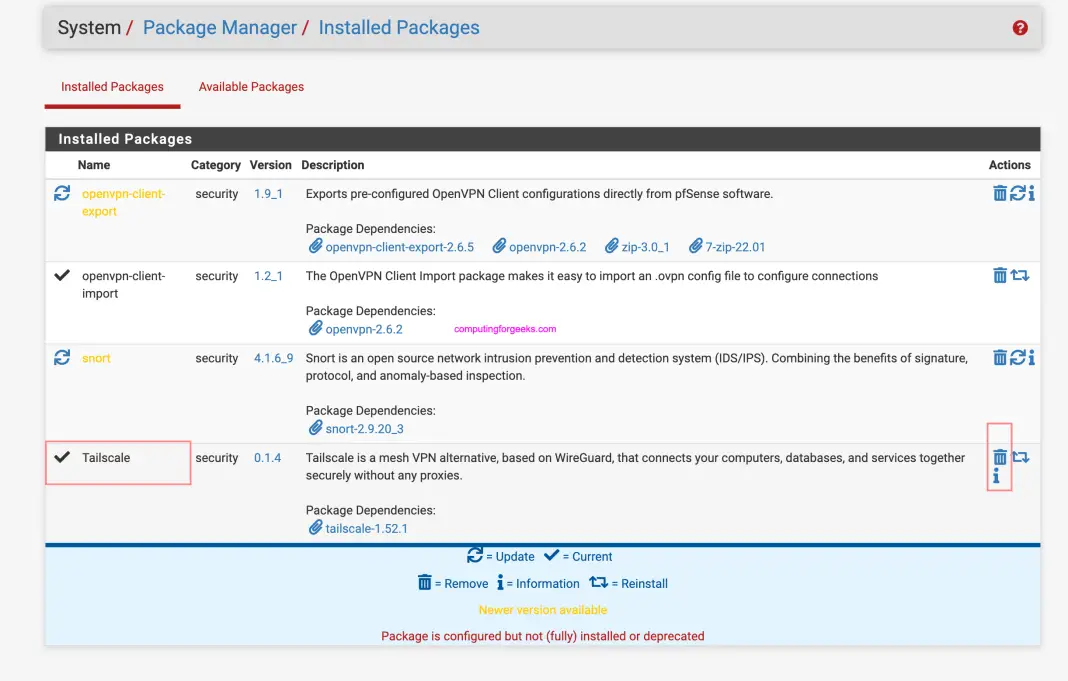Screen dimensions: 1068x681
Task: Open information for the snort package
Action: click(x=1032, y=357)
